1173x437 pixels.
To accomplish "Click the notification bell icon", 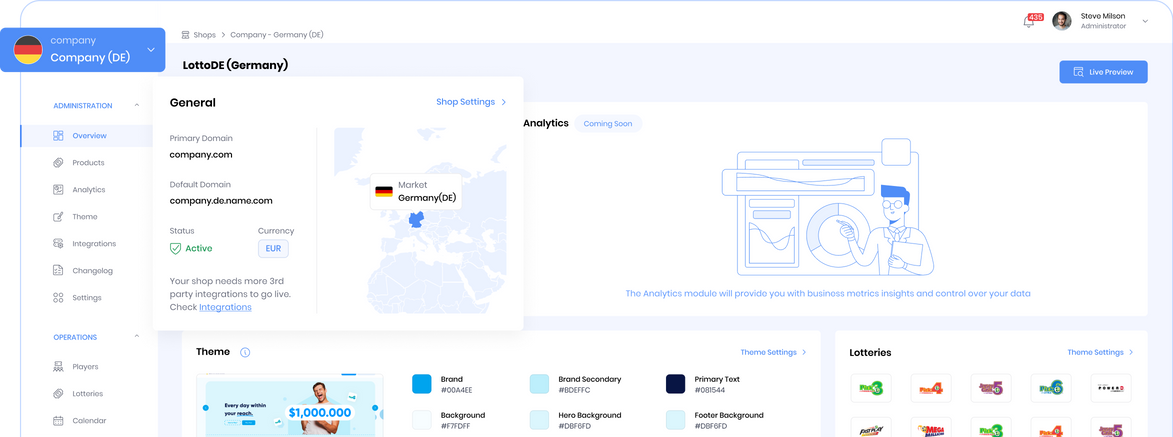I will pos(1029,21).
